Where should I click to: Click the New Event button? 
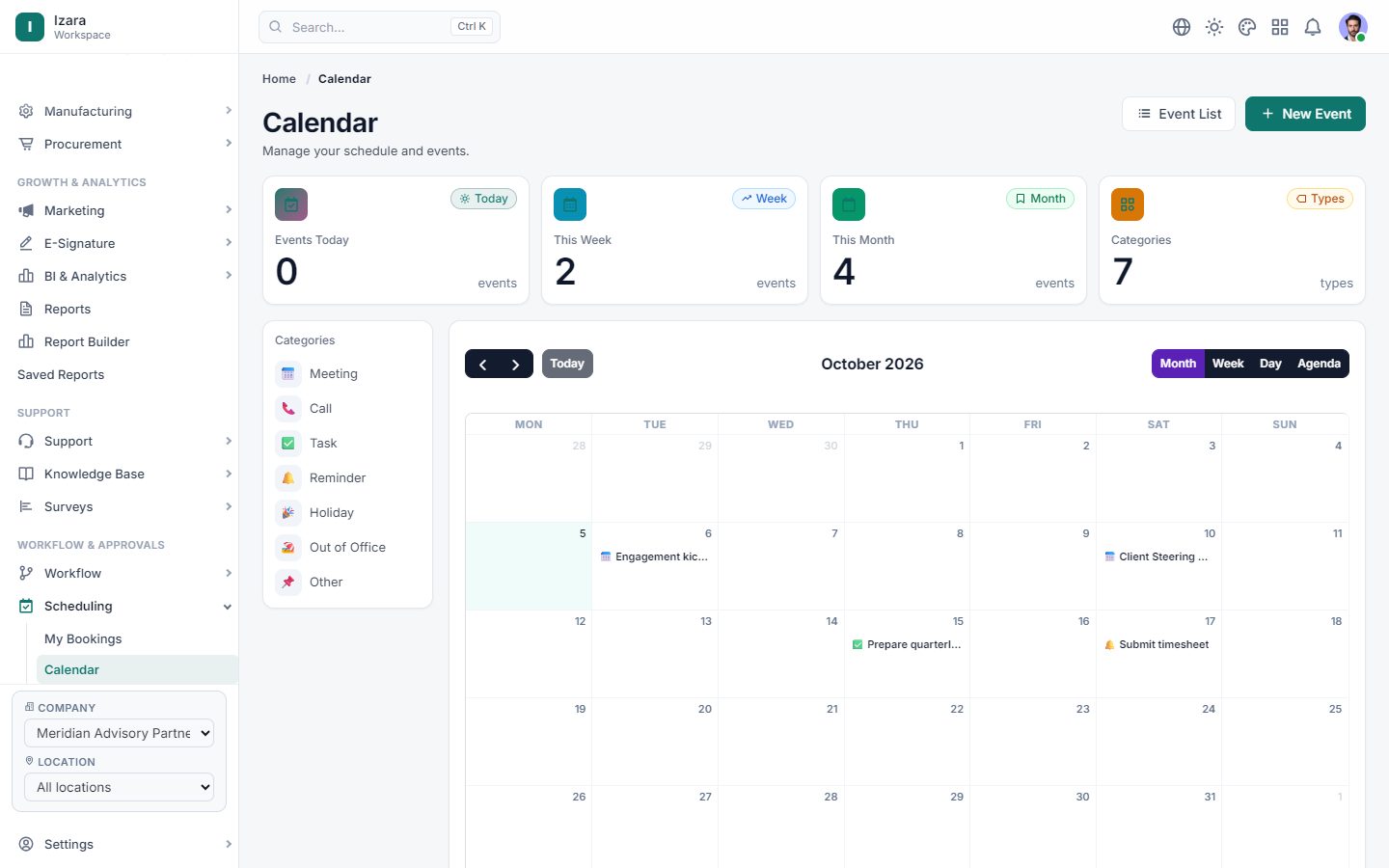pos(1305,114)
